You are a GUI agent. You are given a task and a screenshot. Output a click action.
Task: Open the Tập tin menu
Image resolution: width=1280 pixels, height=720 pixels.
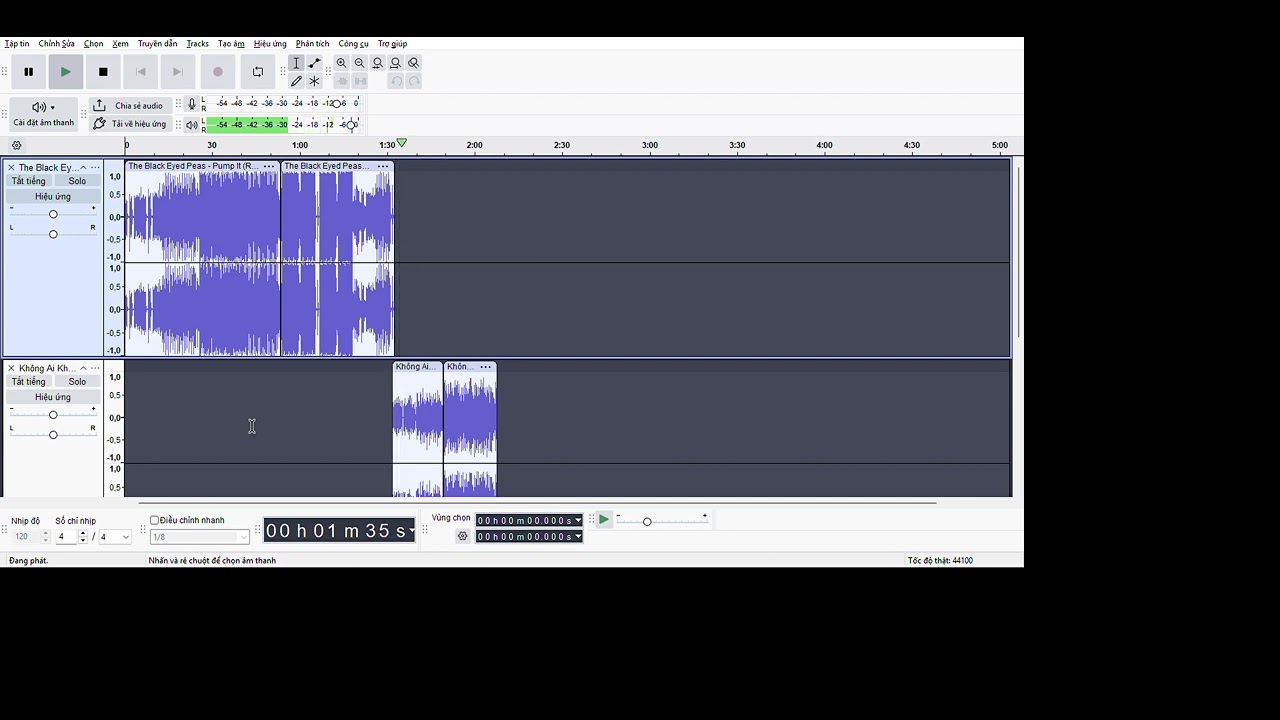pos(17,44)
